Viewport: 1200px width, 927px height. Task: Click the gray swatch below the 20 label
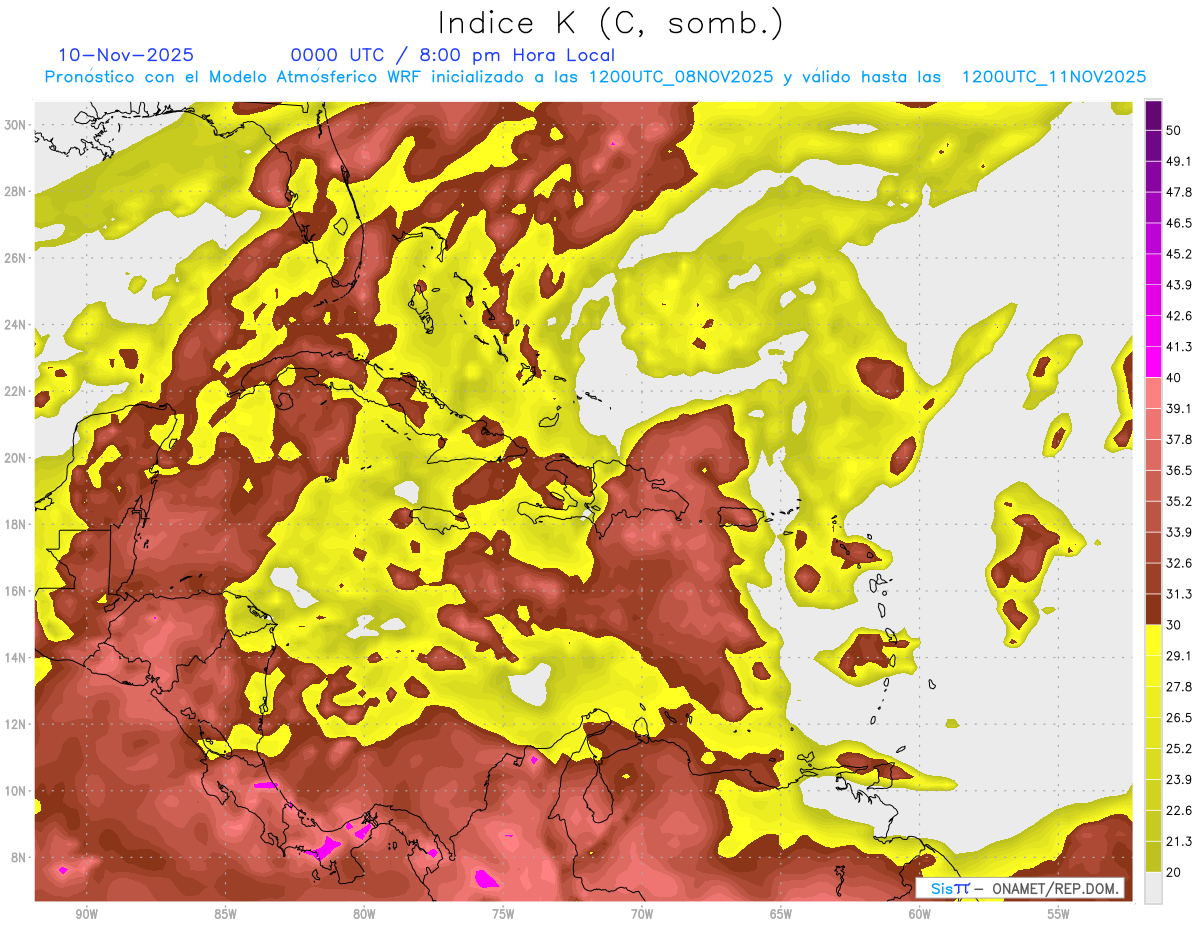[1153, 888]
